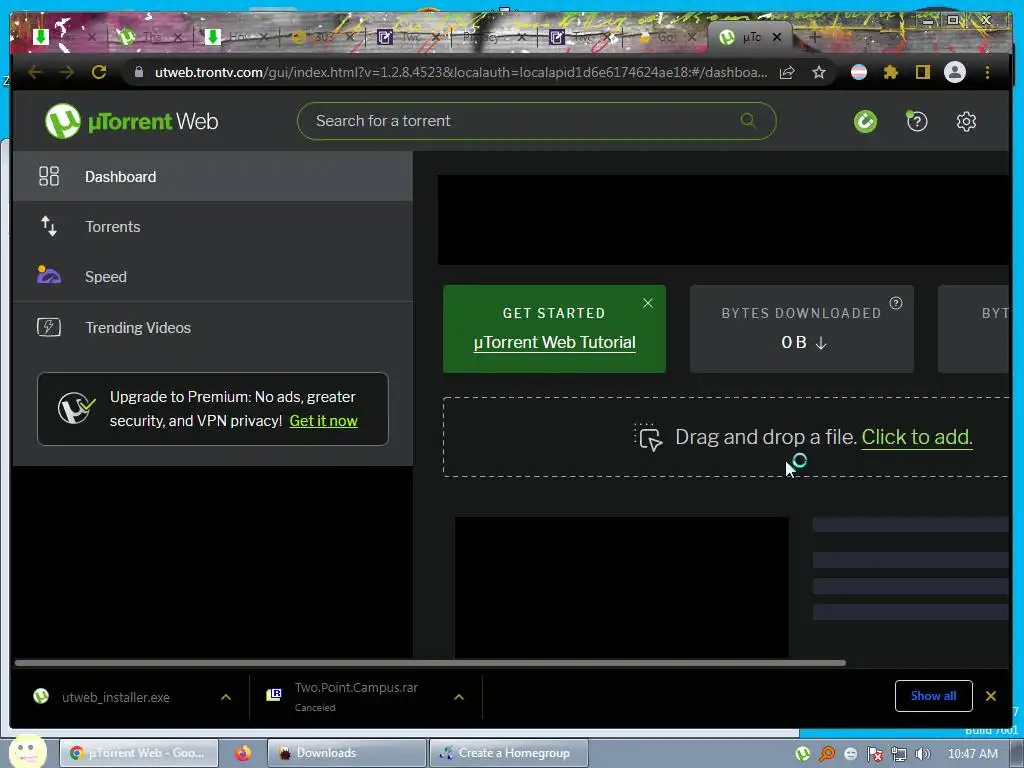
Task: Open the Speed section in the sidebar
Action: [x=212, y=276]
